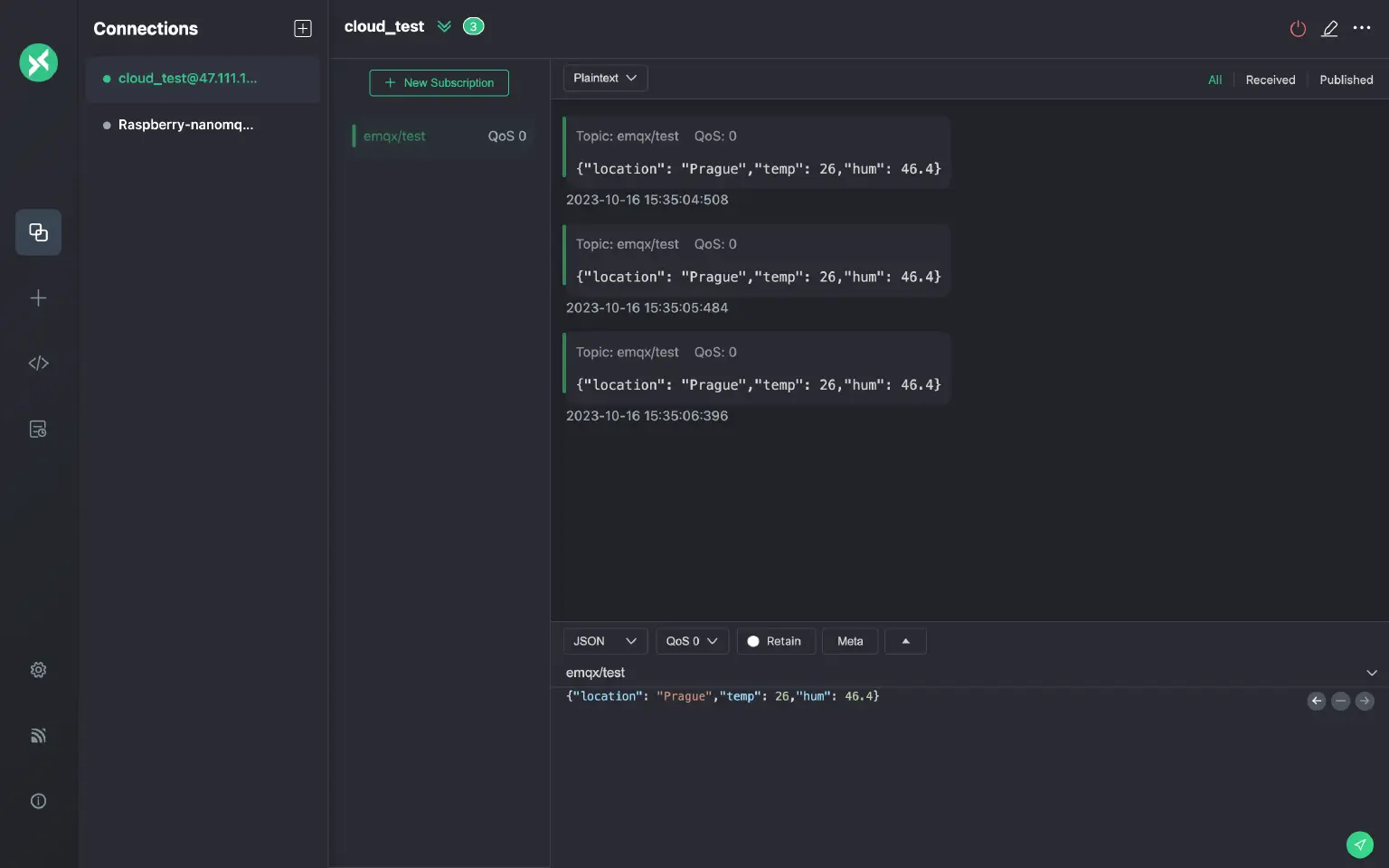The image size is (1389, 868).
Task: Enable Retain for the outgoing message
Action: pyautogui.click(x=775, y=641)
